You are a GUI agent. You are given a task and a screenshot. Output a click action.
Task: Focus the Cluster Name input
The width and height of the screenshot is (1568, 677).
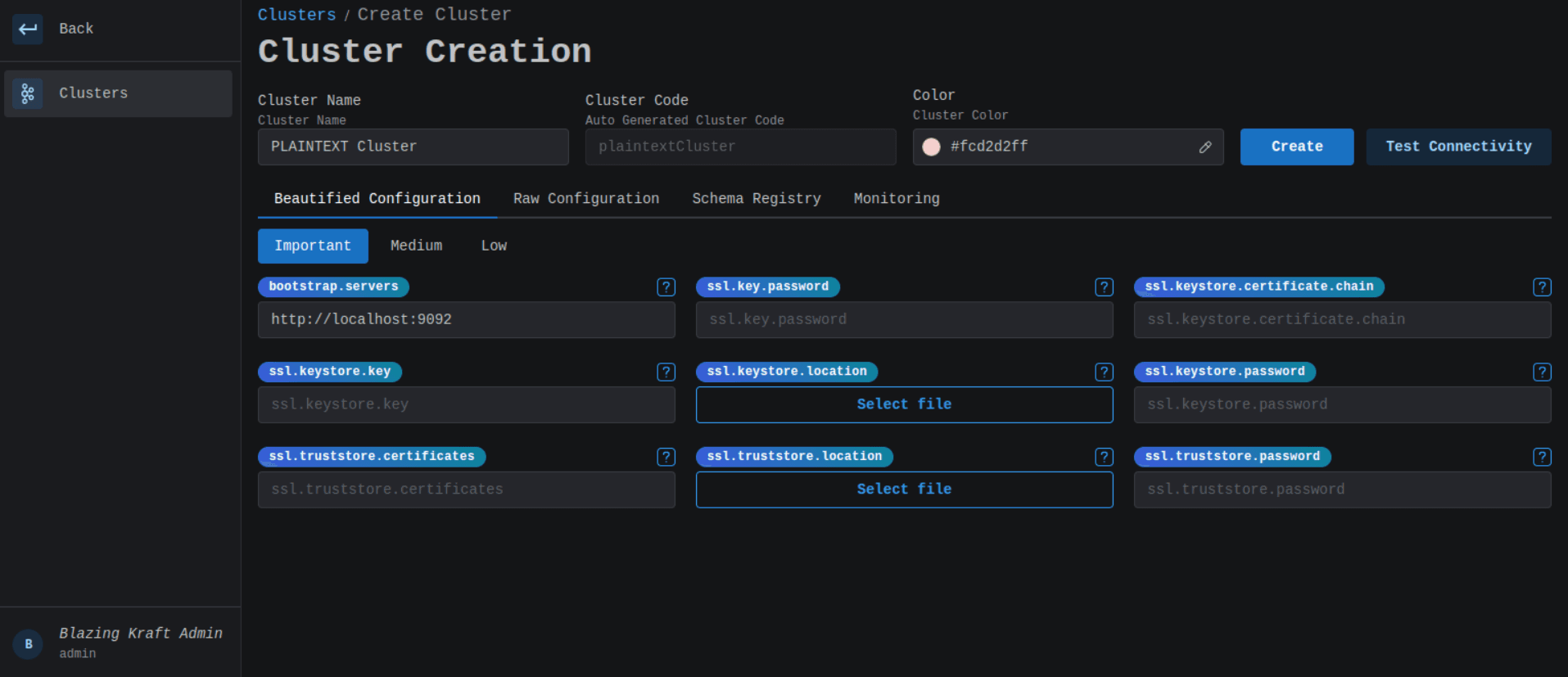pos(413,147)
